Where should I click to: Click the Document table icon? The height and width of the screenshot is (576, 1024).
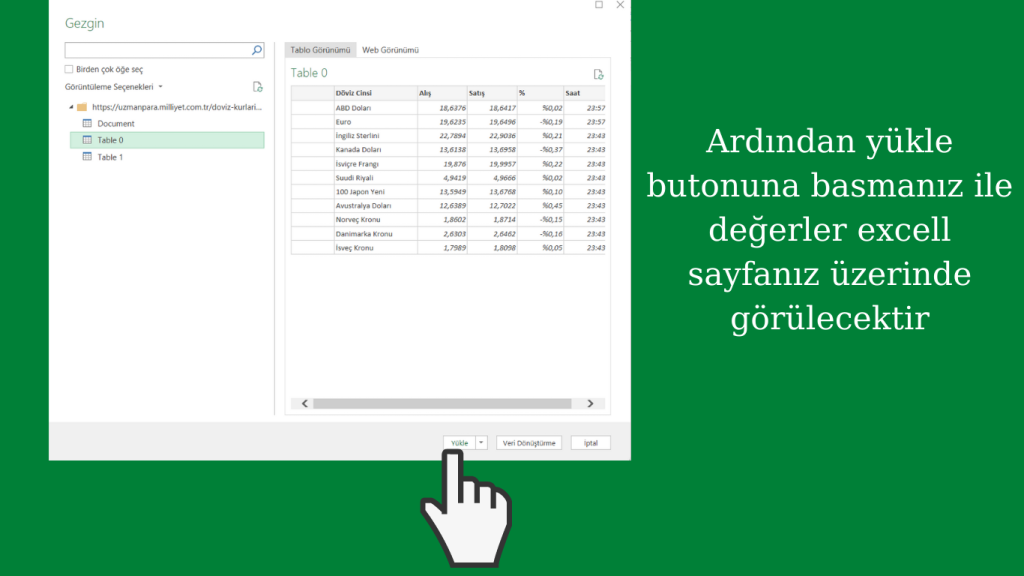click(87, 124)
